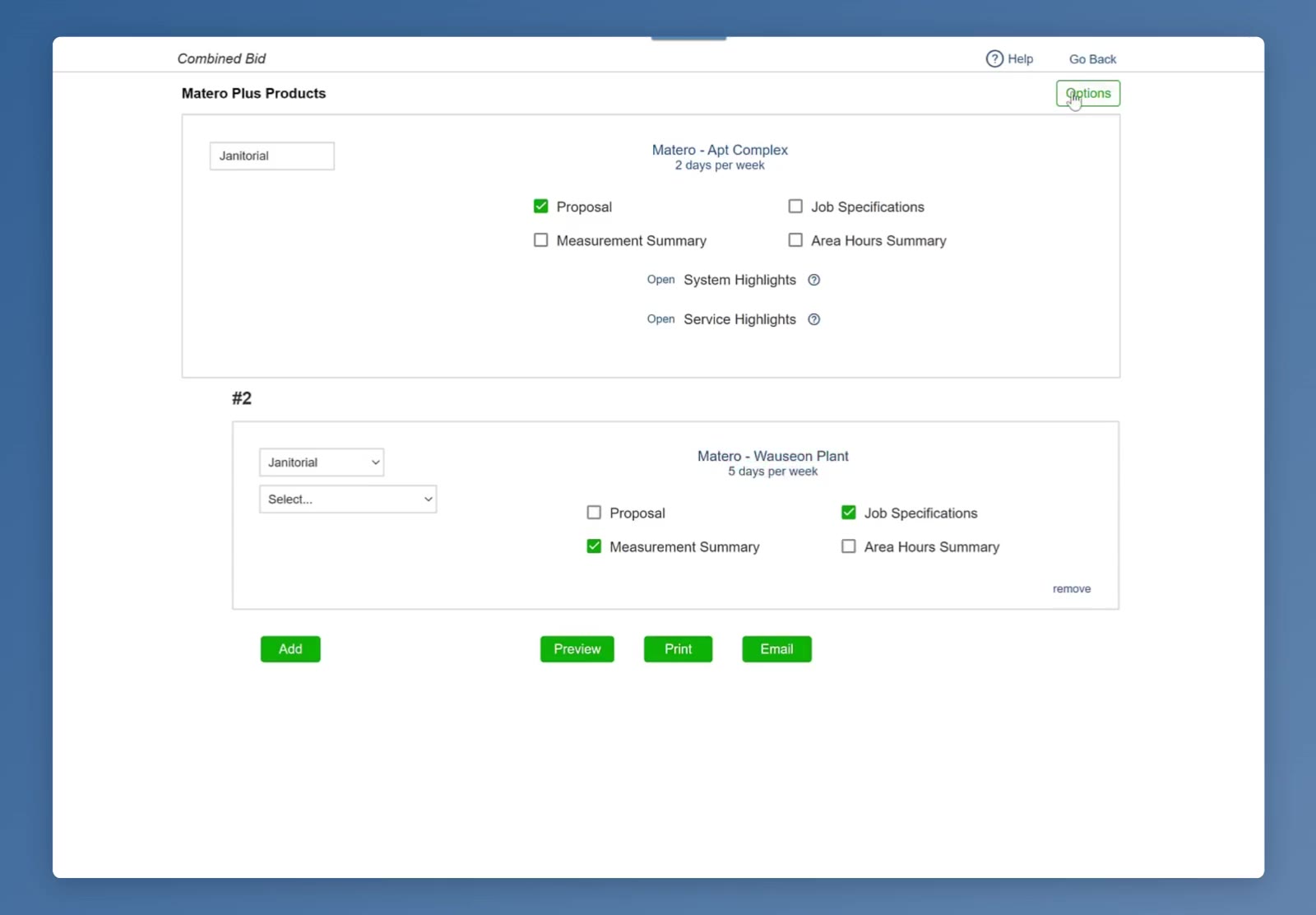Screen dimensions: 1316x915
Task: Click the Combined Bid title text
Action: coord(221,58)
